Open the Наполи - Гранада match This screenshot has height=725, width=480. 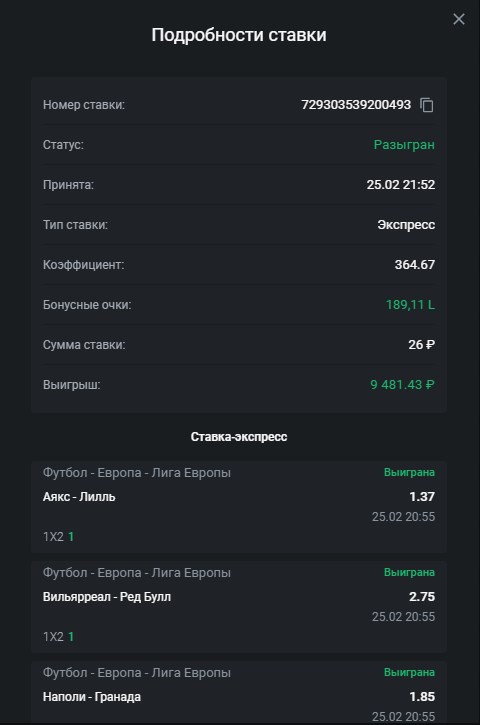(92, 697)
